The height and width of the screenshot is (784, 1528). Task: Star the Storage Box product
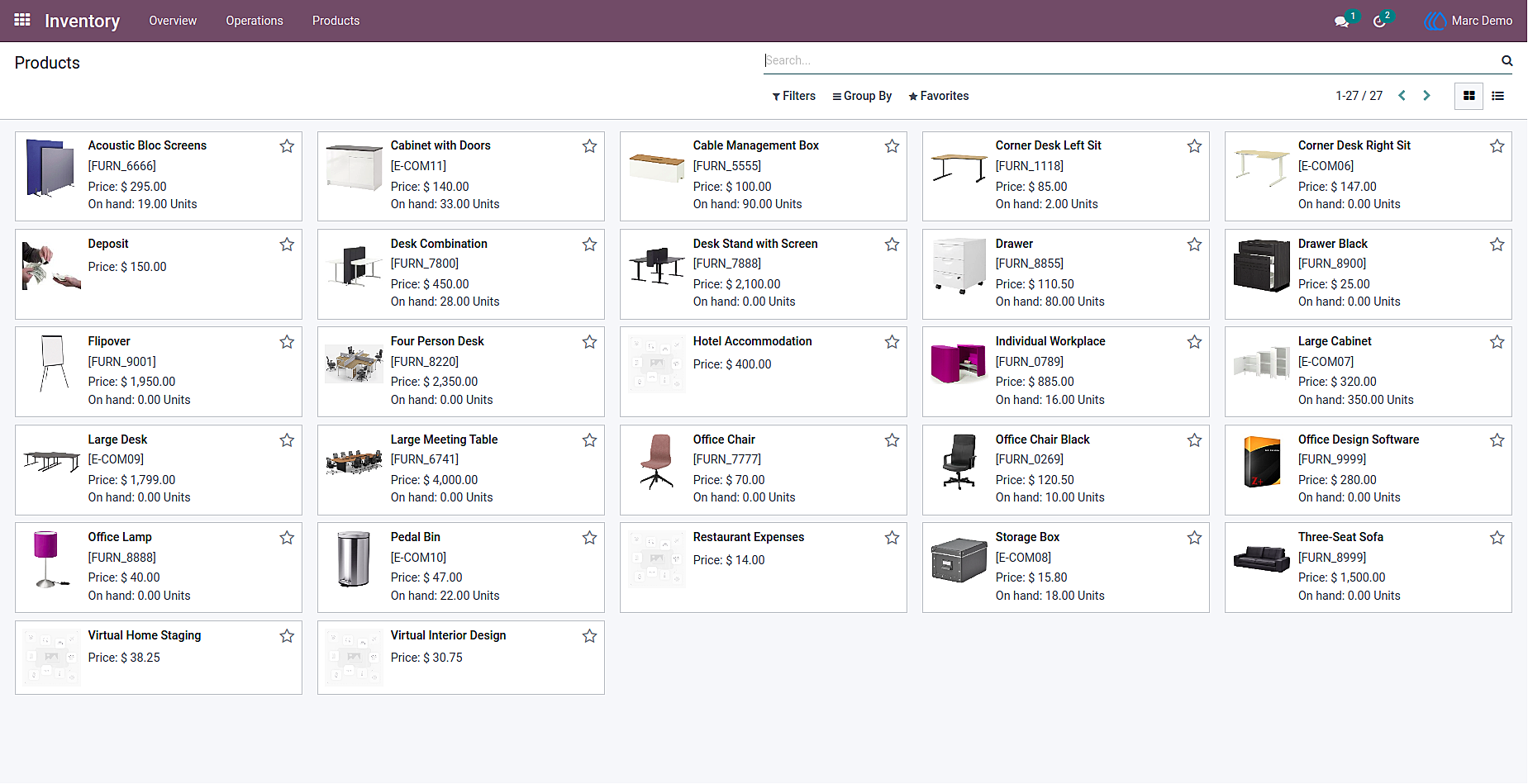click(1194, 538)
